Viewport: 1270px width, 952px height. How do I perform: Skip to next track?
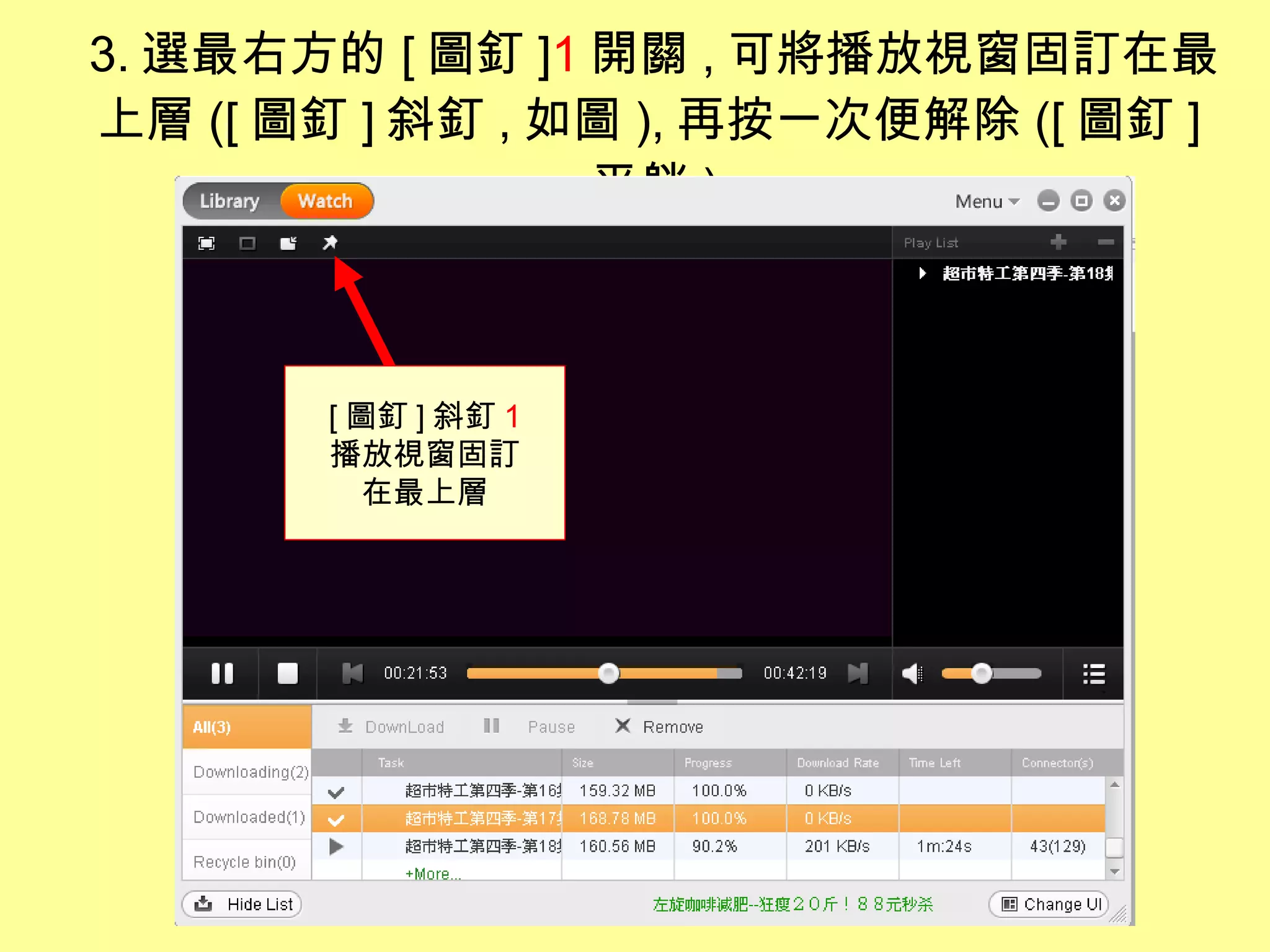(858, 673)
